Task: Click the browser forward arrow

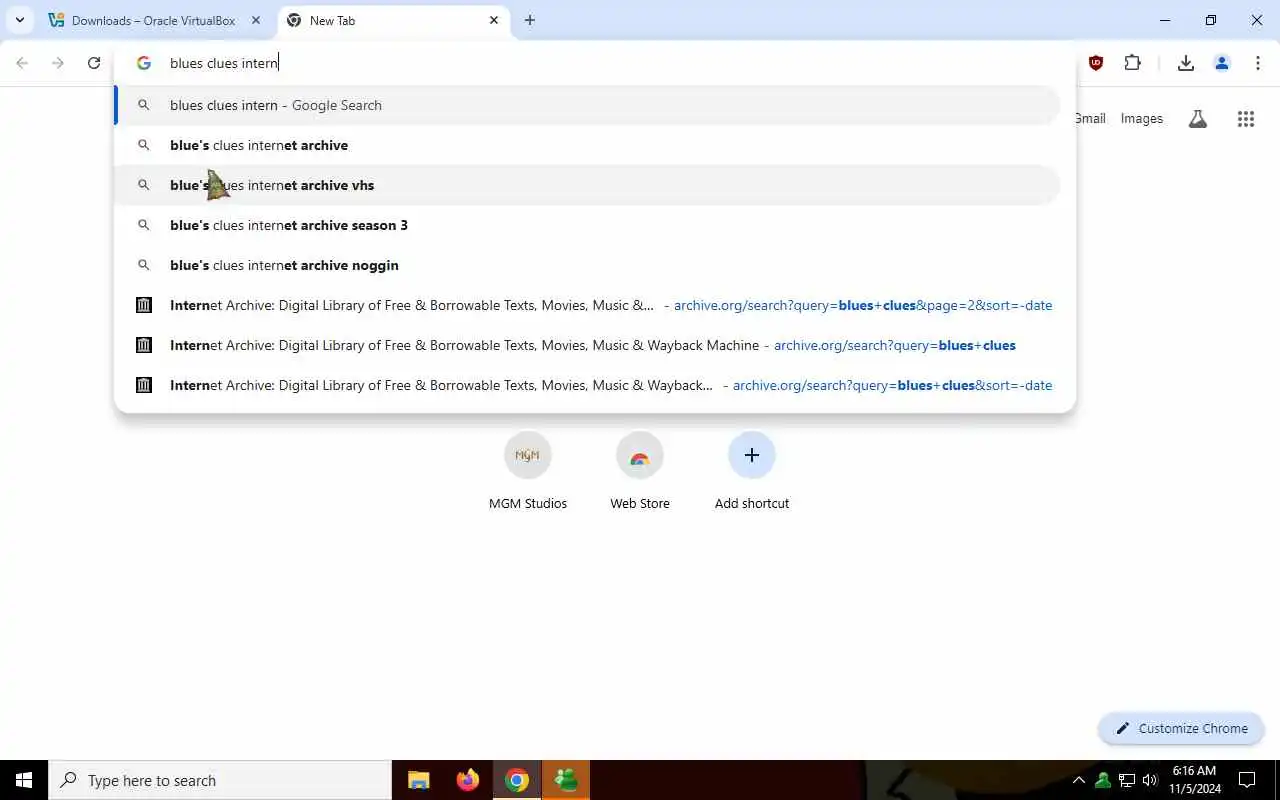Action: [x=58, y=63]
